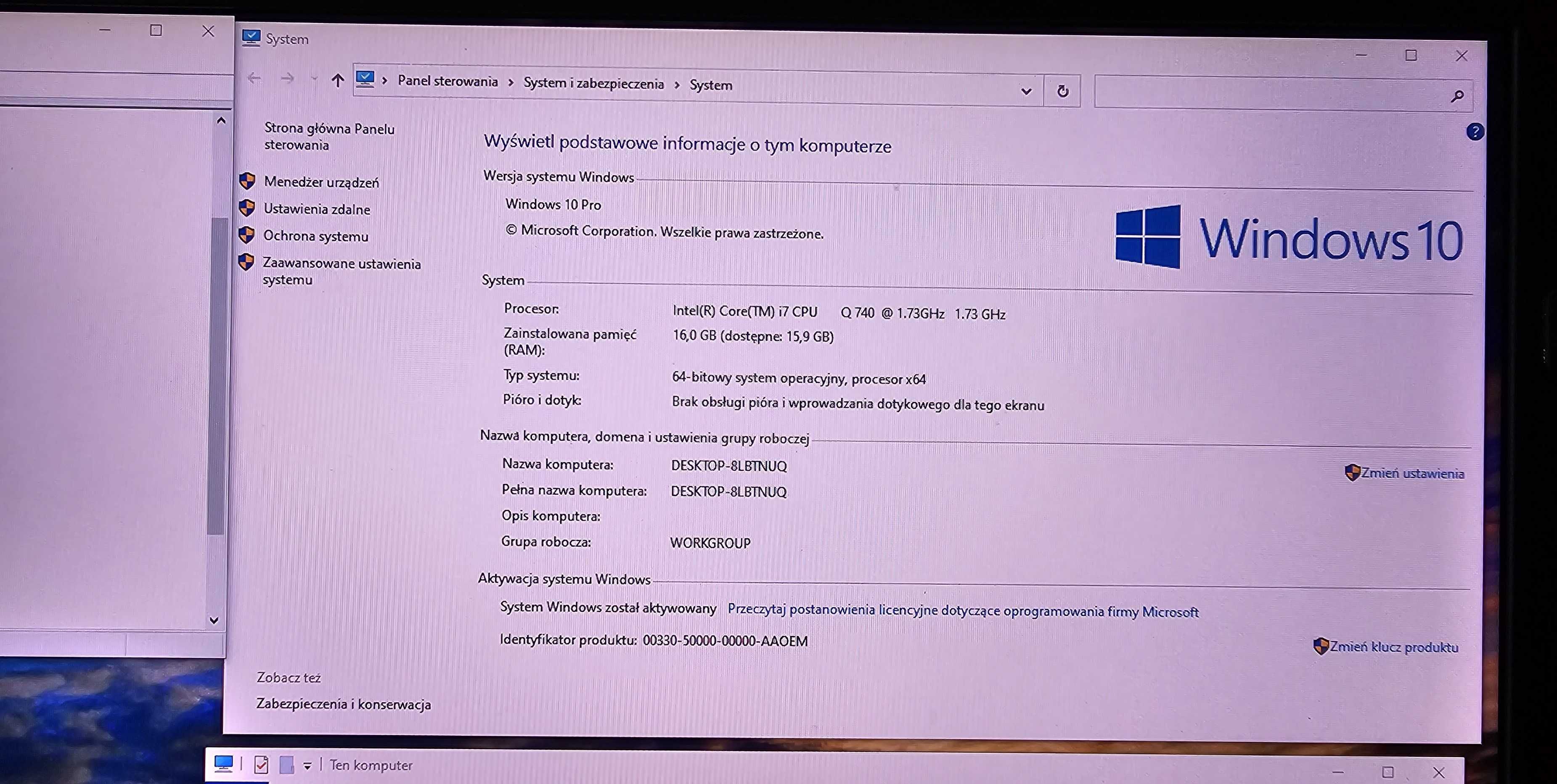The height and width of the screenshot is (784, 1557).
Task: Close the left background window
Action: [208, 31]
